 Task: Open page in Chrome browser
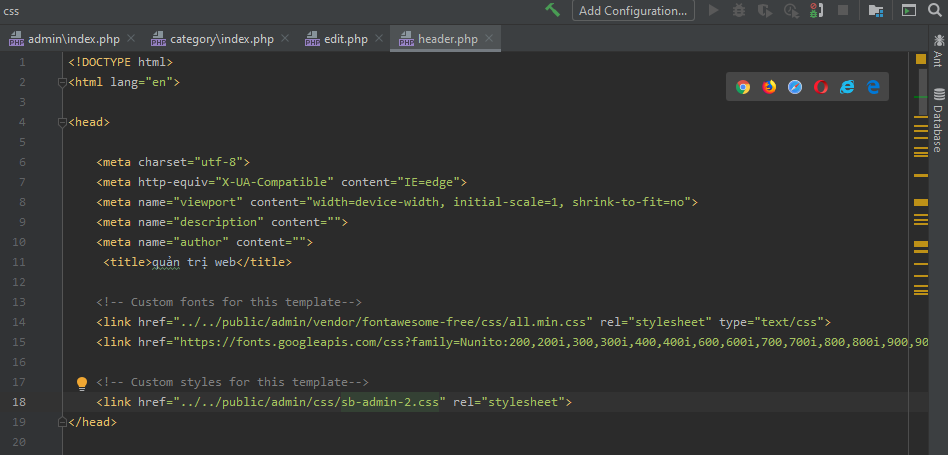click(x=743, y=87)
